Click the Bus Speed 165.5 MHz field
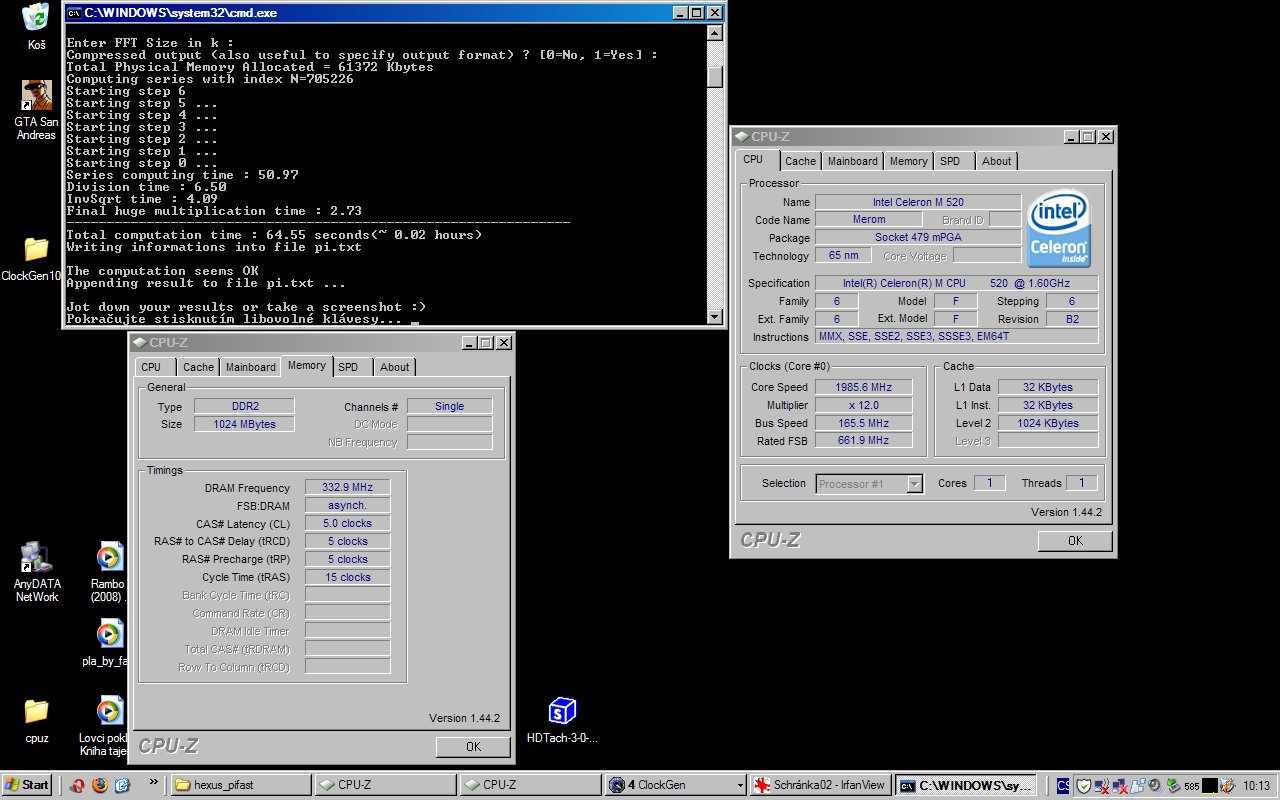The image size is (1280, 800). tap(864, 423)
